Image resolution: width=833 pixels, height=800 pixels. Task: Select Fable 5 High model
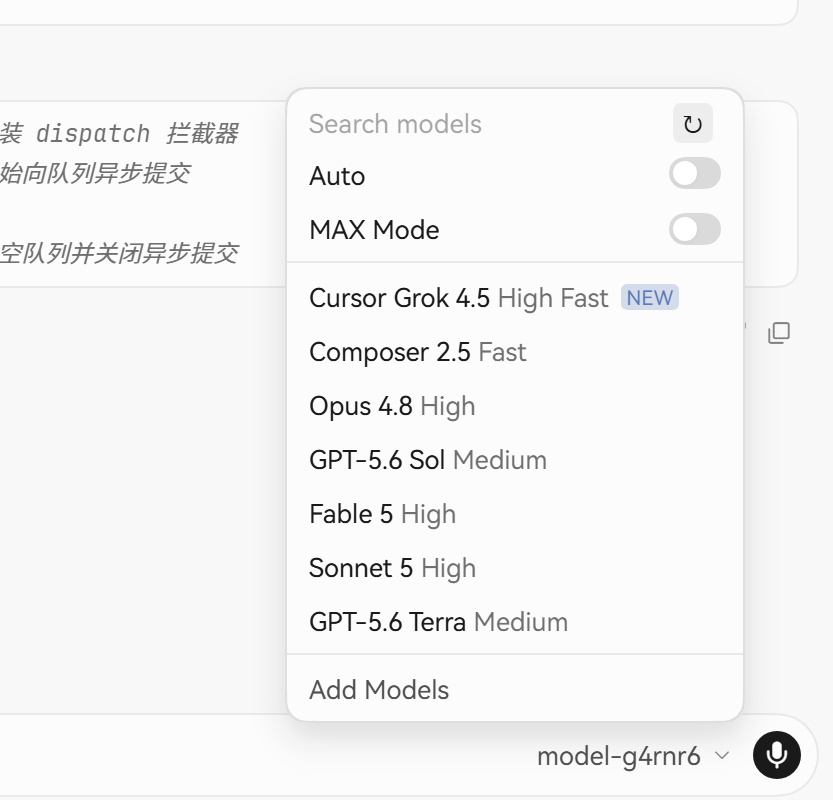coord(514,514)
